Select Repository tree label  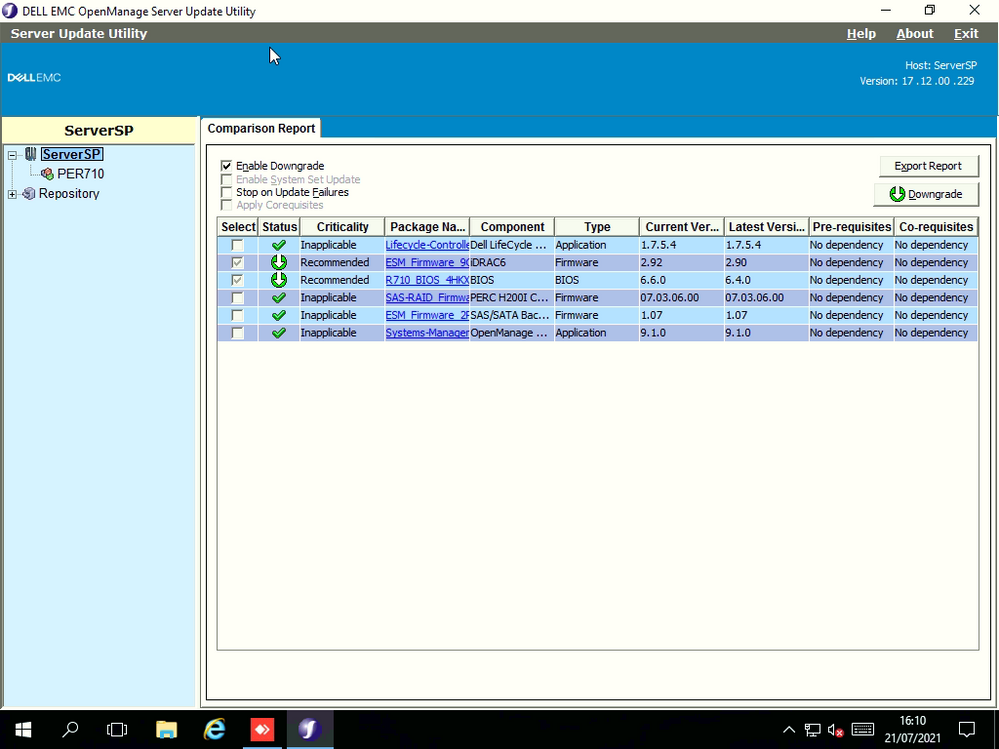point(69,194)
